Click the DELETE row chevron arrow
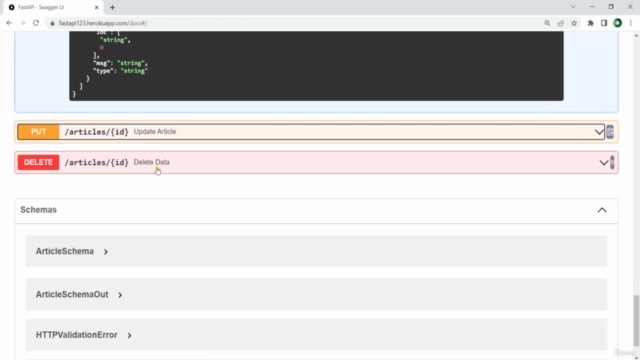The image size is (640, 360). (603, 162)
